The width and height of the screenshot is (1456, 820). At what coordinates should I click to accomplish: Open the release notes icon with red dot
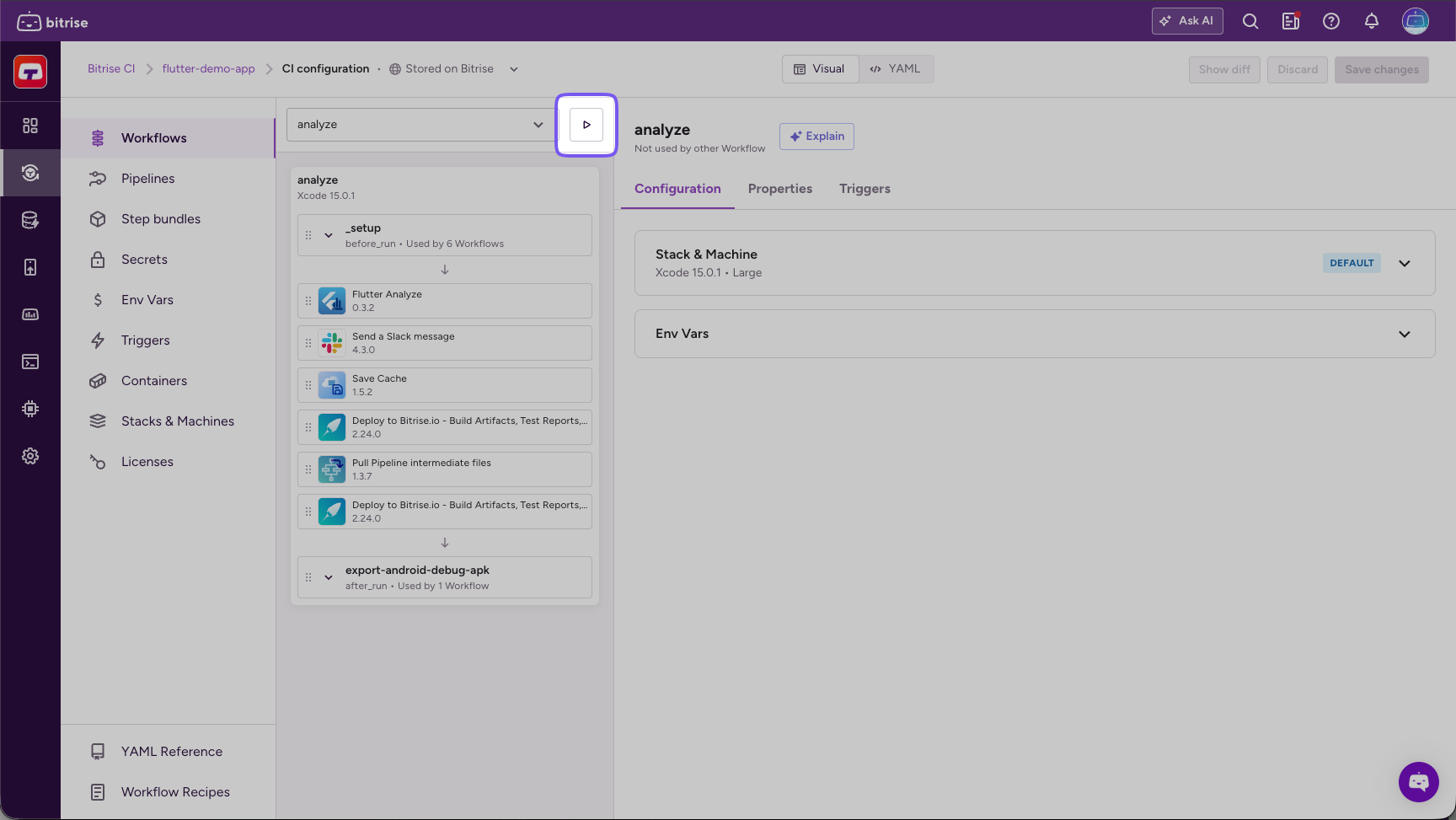[1291, 21]
